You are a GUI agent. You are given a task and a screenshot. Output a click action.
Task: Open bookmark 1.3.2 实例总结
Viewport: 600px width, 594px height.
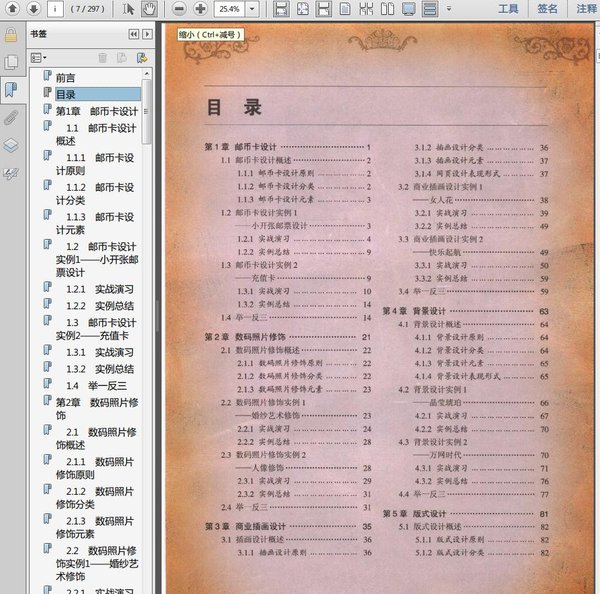pos(100,369)
